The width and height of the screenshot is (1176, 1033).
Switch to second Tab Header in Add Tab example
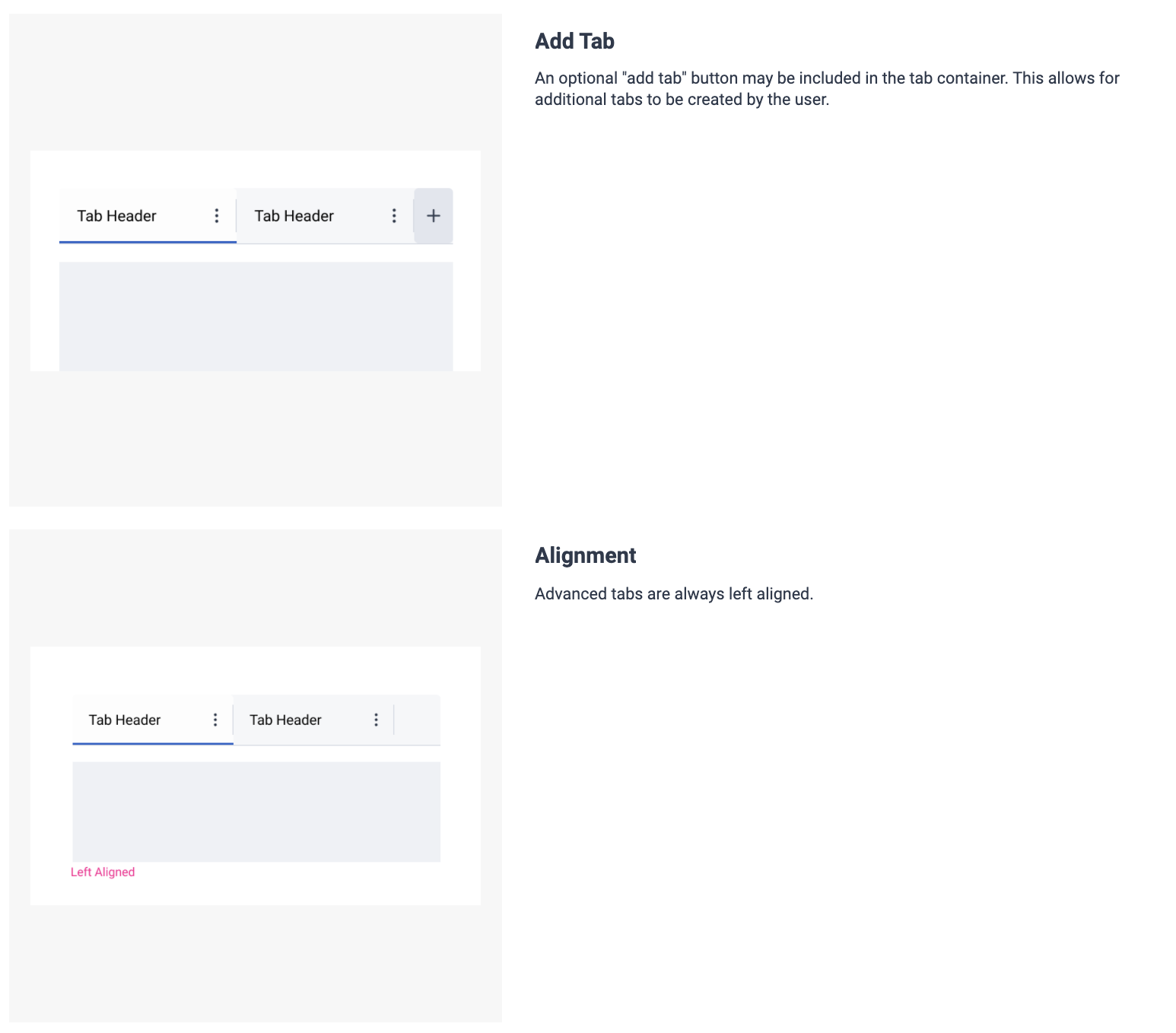pos(325,216)
